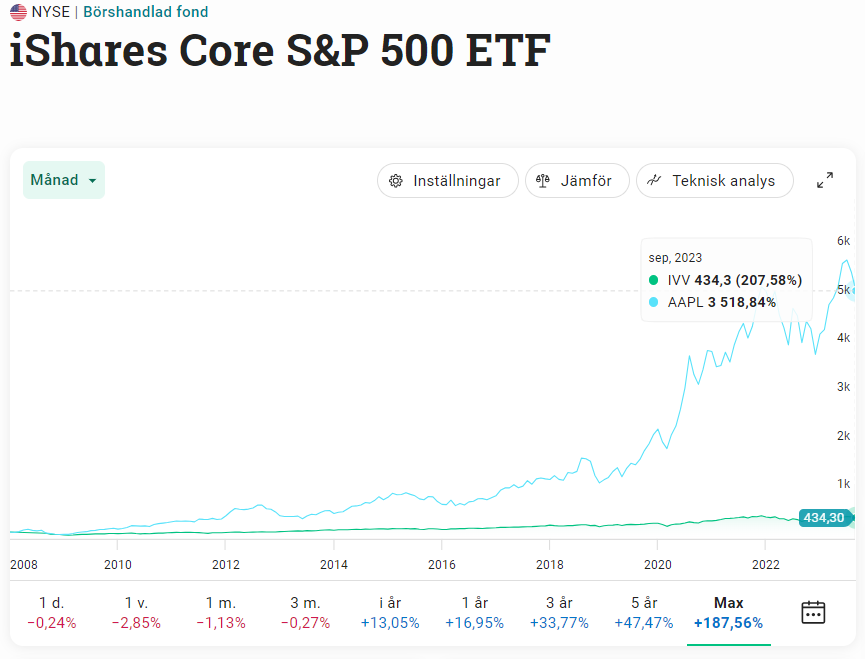This screenshot has width=865, height=659.
Task: Choose the 5 år time range
Action: [644, 612]
